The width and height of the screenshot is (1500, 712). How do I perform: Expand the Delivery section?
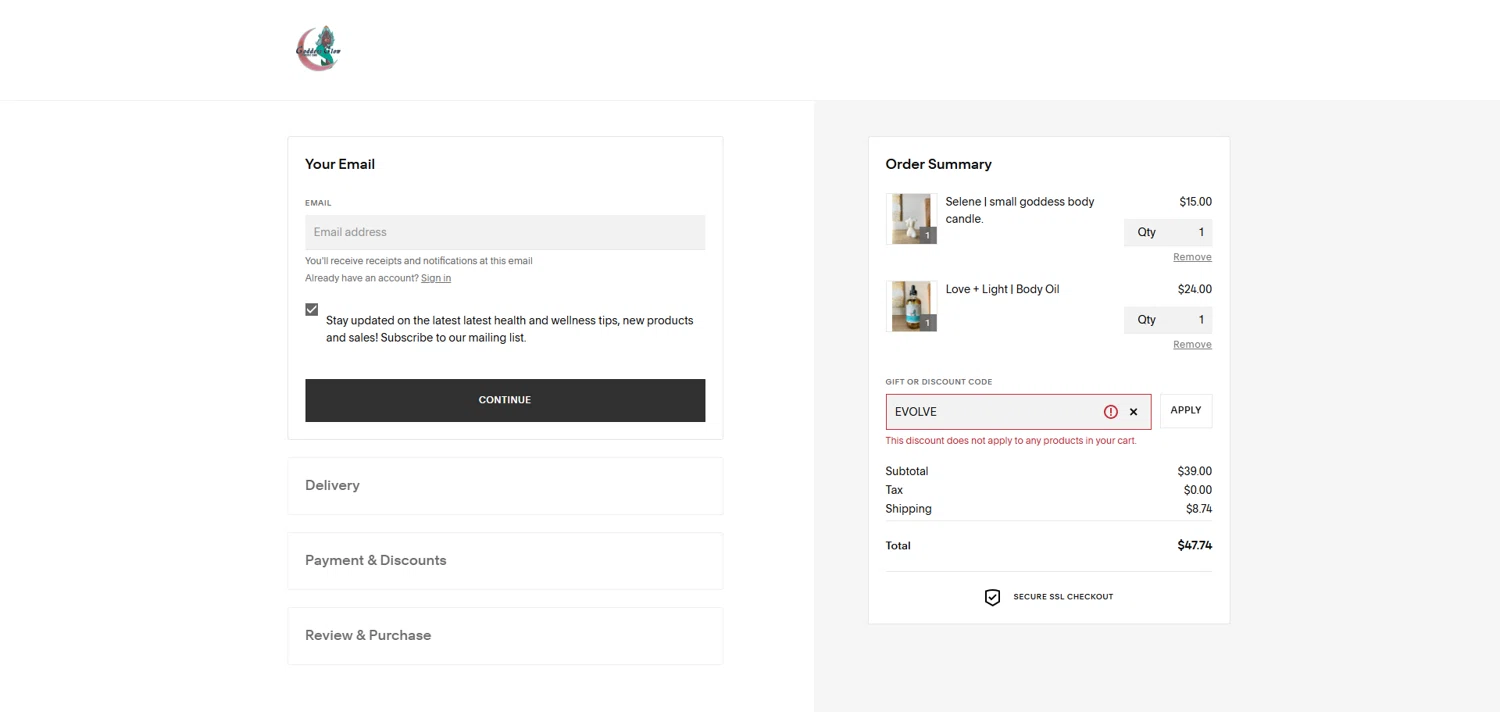505,486
